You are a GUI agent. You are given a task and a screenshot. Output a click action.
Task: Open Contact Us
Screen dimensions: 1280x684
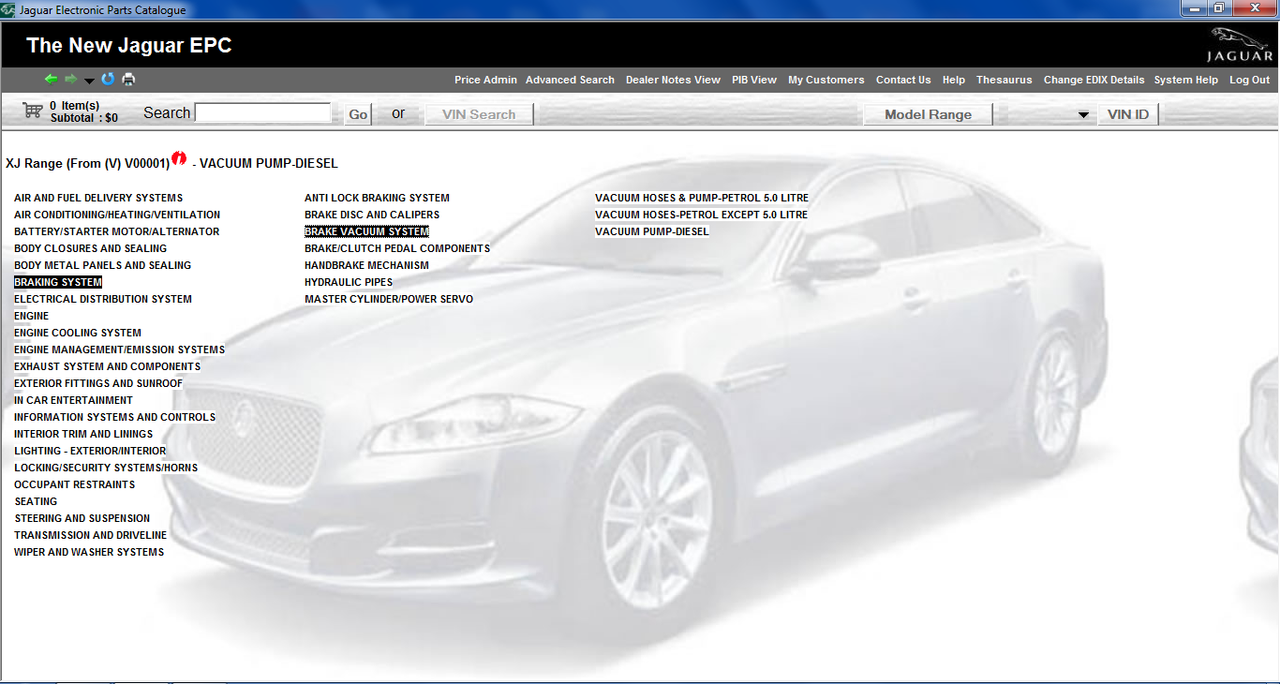pos(903,80)
